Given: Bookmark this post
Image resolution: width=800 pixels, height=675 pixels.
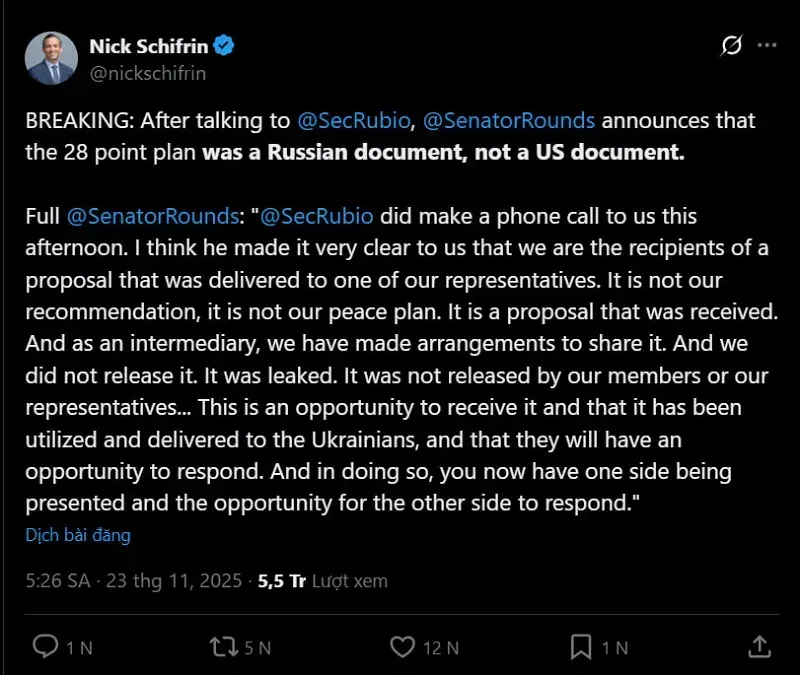Looking at the screenshot, I should point(581,646).
